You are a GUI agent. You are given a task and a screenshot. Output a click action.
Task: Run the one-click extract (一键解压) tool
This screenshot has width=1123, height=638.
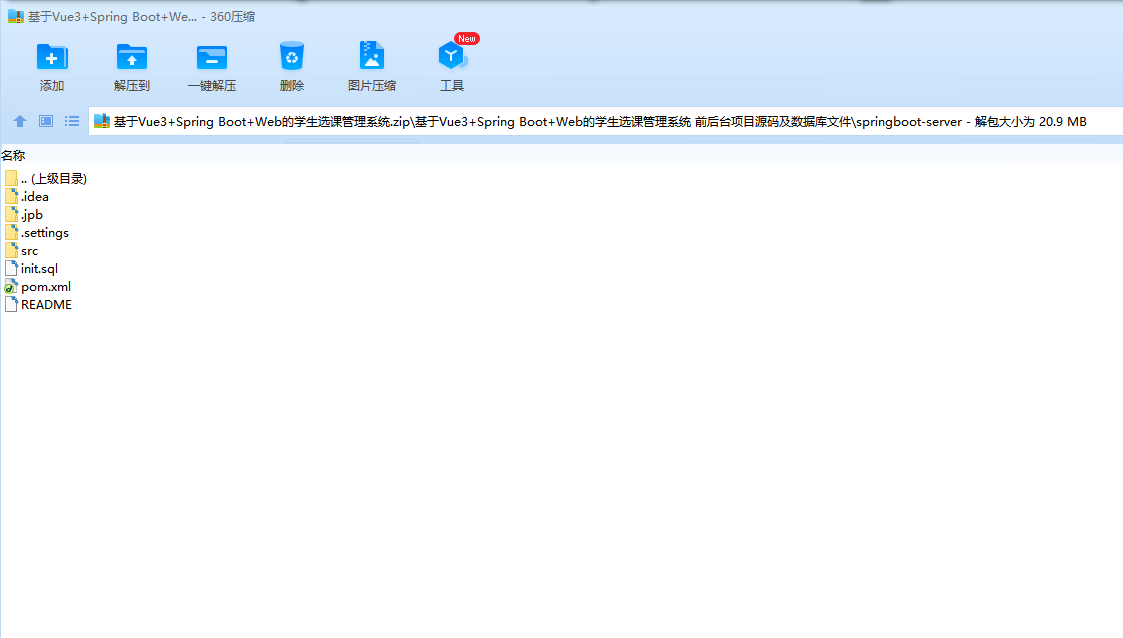[212, 57]
